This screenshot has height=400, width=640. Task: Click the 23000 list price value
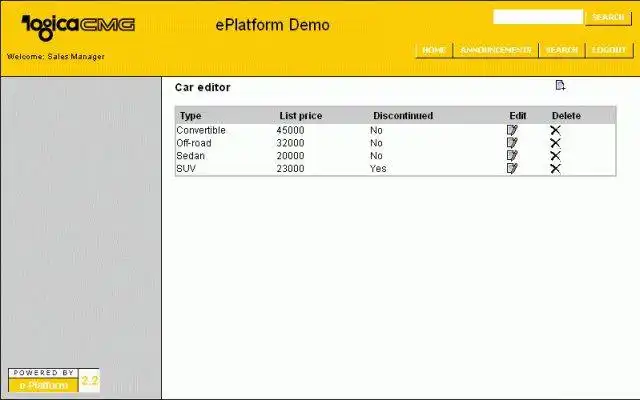click(x=290, y=169)
